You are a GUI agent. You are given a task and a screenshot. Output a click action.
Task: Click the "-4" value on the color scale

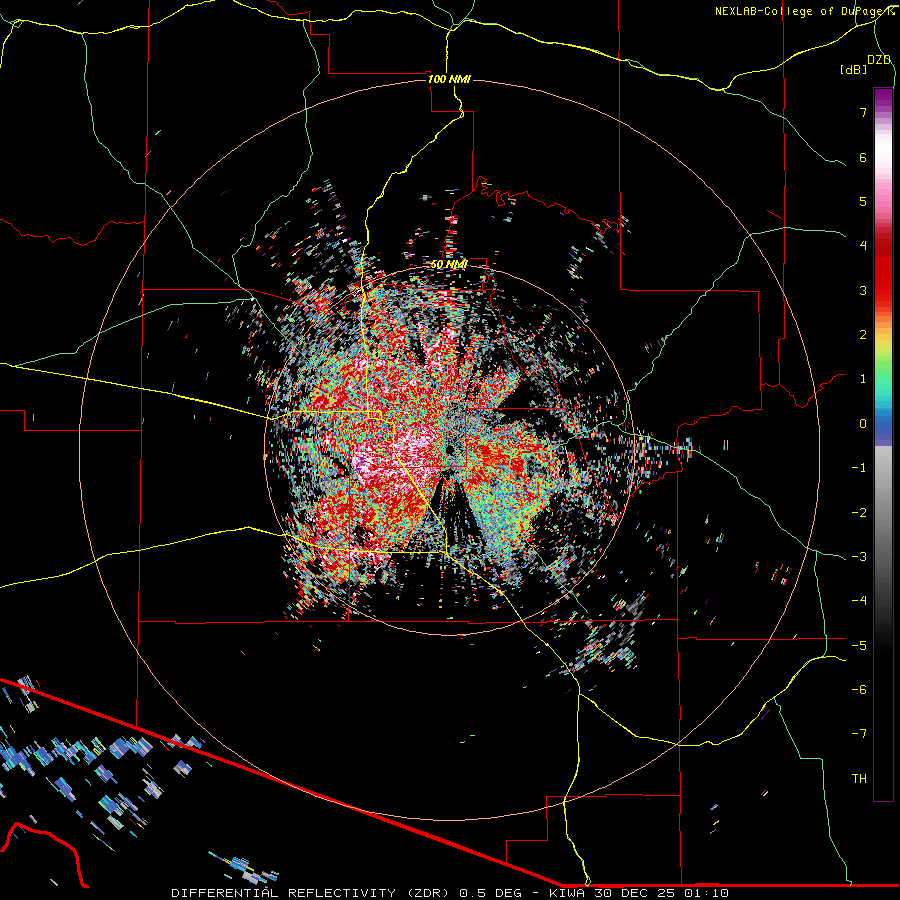pos(859,601)
